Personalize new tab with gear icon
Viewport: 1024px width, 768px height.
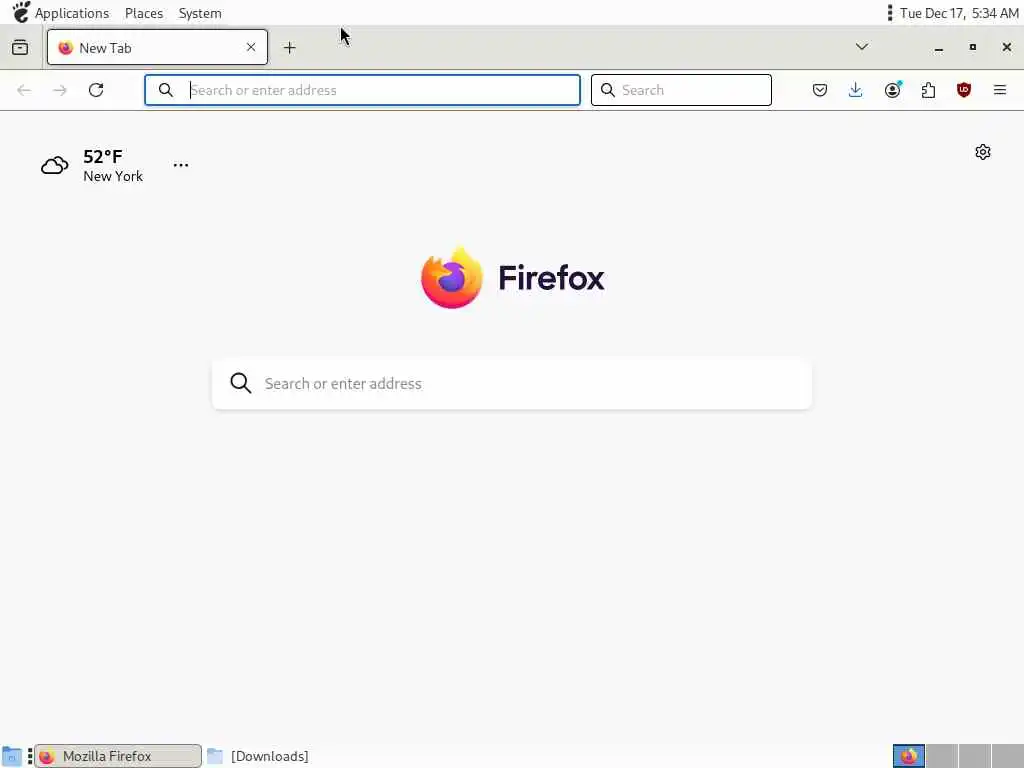tap(983, 152)
